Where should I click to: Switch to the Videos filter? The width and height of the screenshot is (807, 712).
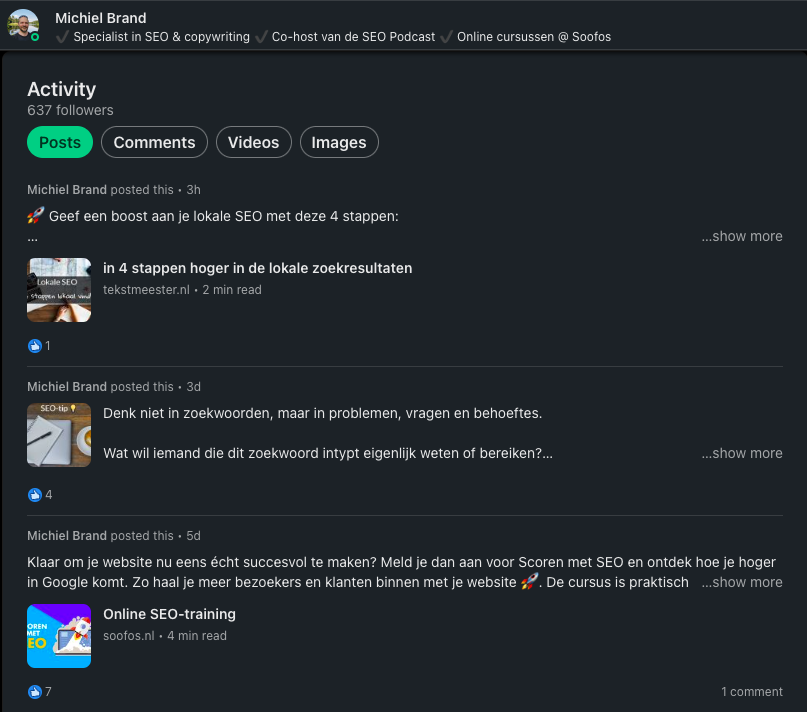pos(254,142)
